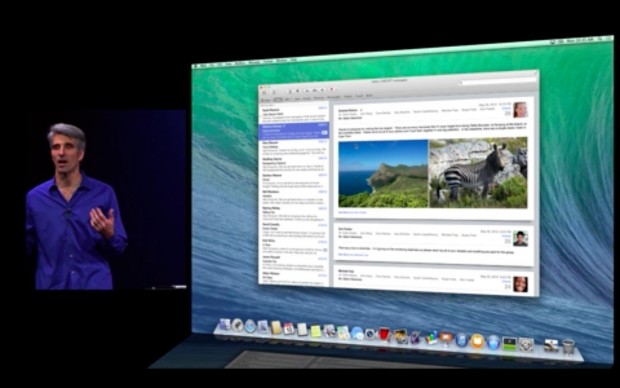Viewport: 620px width, 388px height.
Task: Click sender avatar on first conversation message
Action: [520, 110]
